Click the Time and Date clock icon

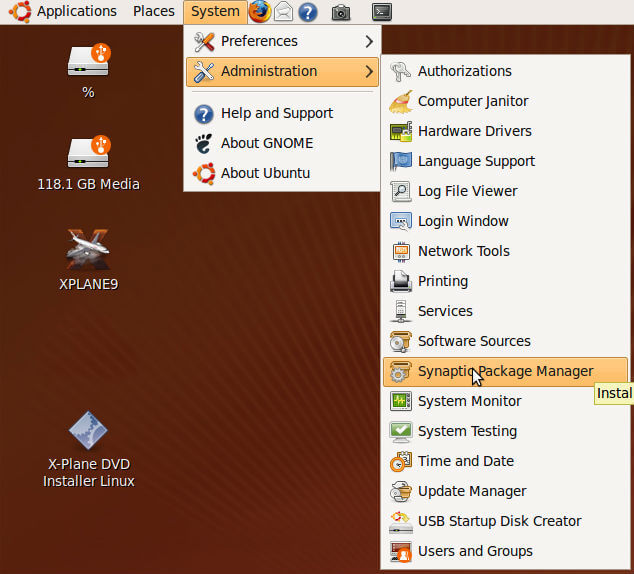400,461
